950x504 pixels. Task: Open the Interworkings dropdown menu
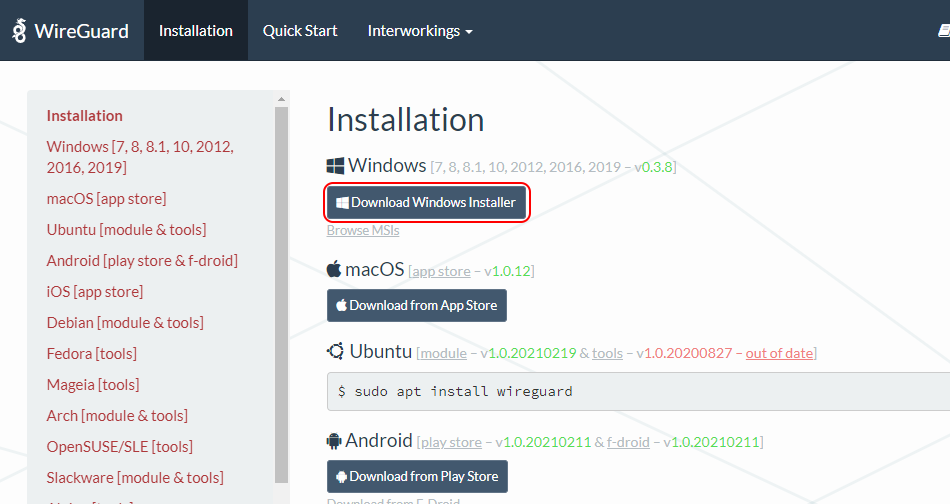coord(420,31)
